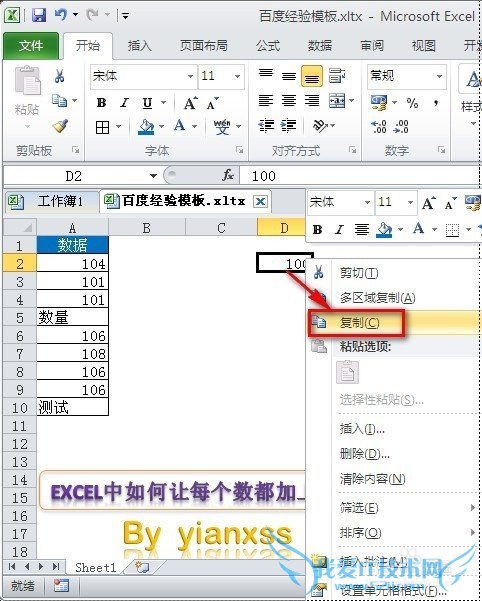Expand the Name Box D2 dropdown arrow
Image resolution: width=482 pixels, height=601 pixels.
click(153, 176)
